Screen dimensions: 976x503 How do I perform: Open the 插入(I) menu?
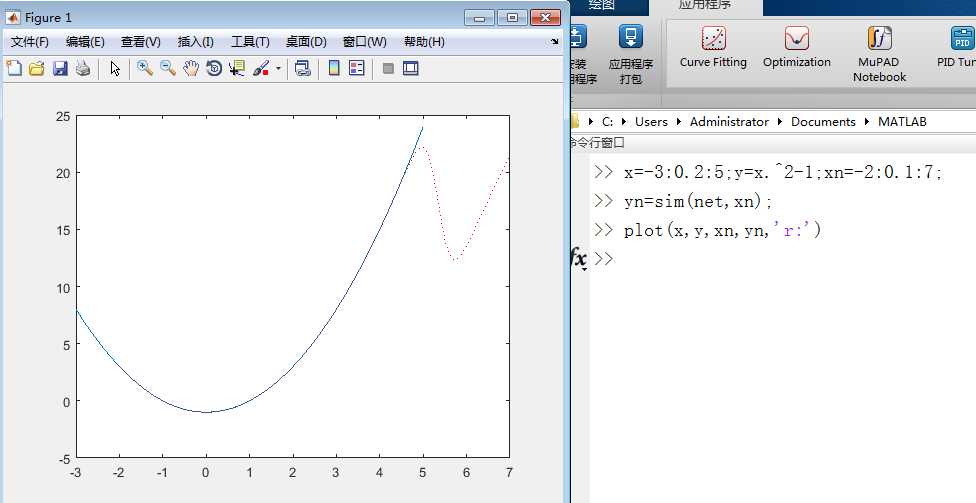pyautogui.click(x=195, y=42)
